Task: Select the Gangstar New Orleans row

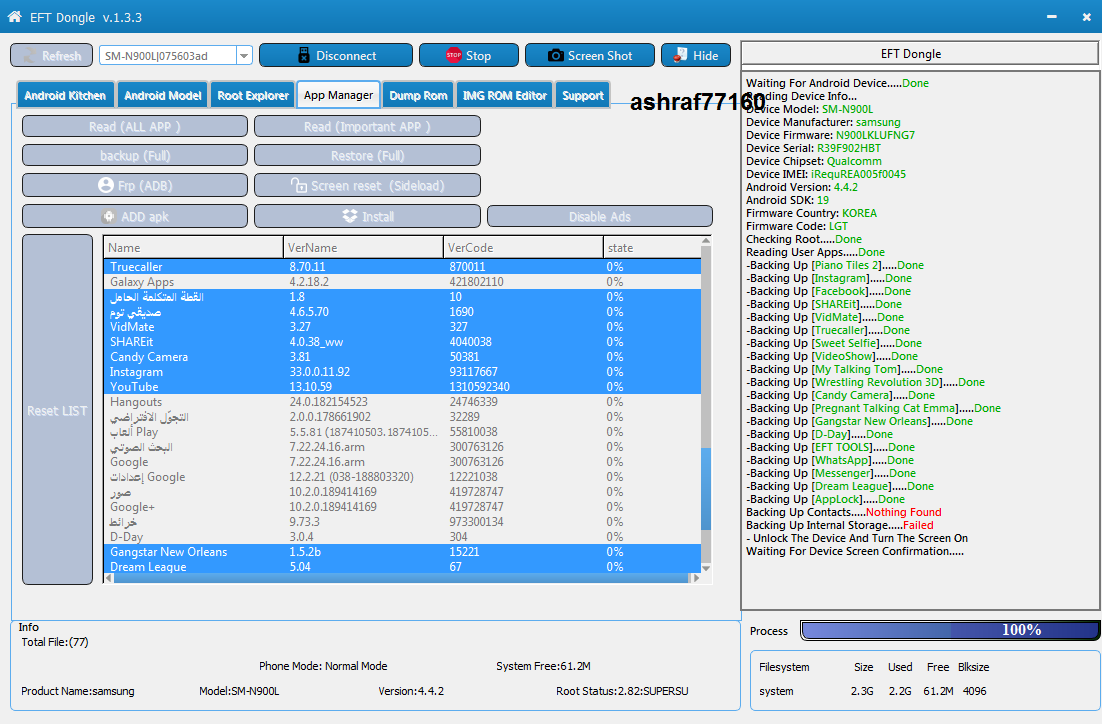Action: (402, 552)
